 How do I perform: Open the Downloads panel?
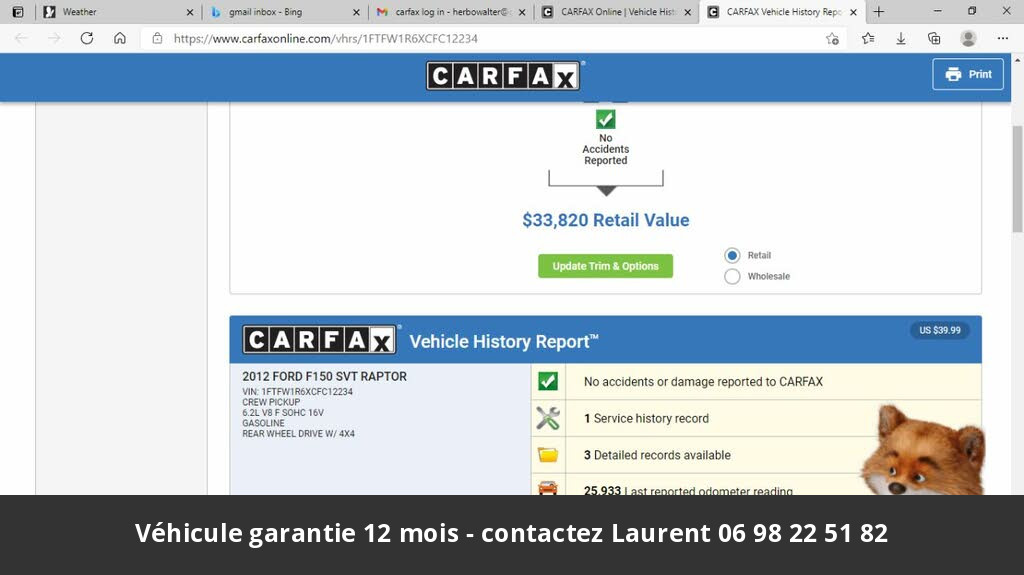pos(901,39)
